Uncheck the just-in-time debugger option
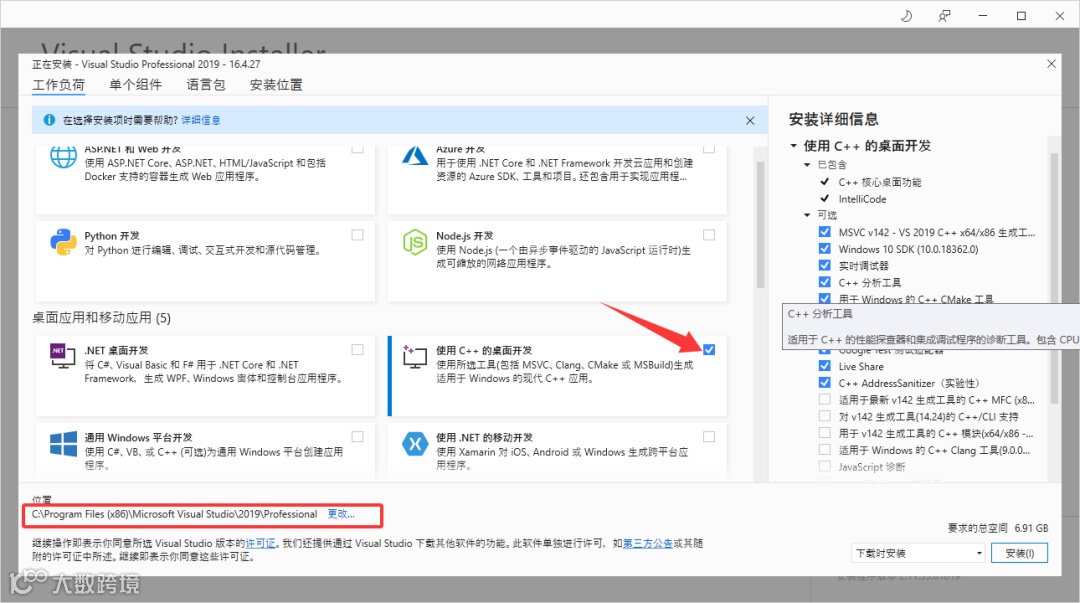The height and width of the screenshot is (603, 1080). (824, 265)
